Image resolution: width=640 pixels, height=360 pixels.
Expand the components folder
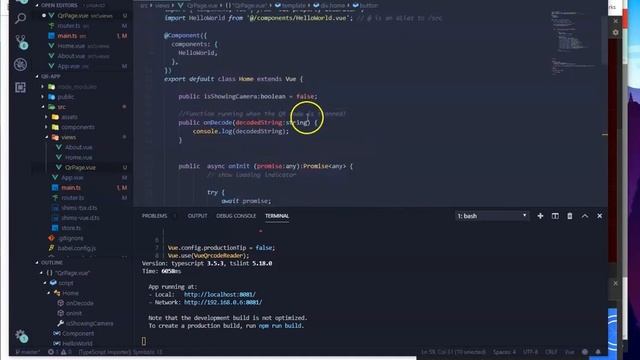[46, 127]
